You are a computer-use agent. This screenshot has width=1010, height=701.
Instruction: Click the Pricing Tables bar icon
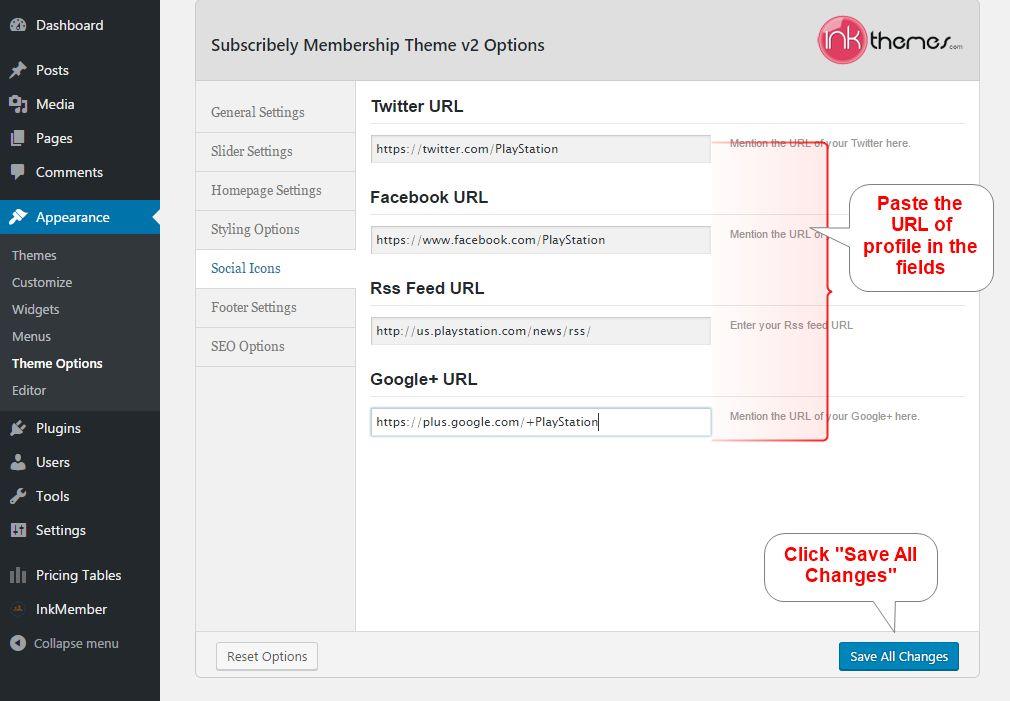[x=18, y=575]
